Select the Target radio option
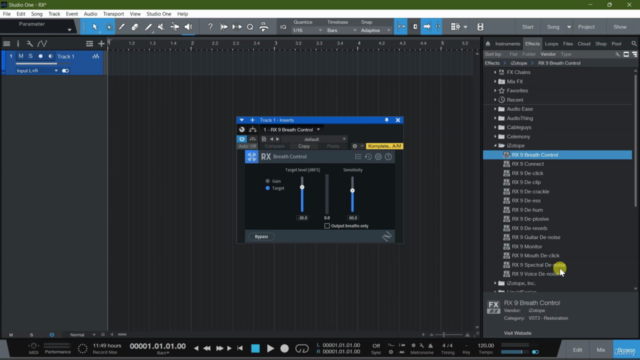The image size is (640, 360). tap(268, 188)
